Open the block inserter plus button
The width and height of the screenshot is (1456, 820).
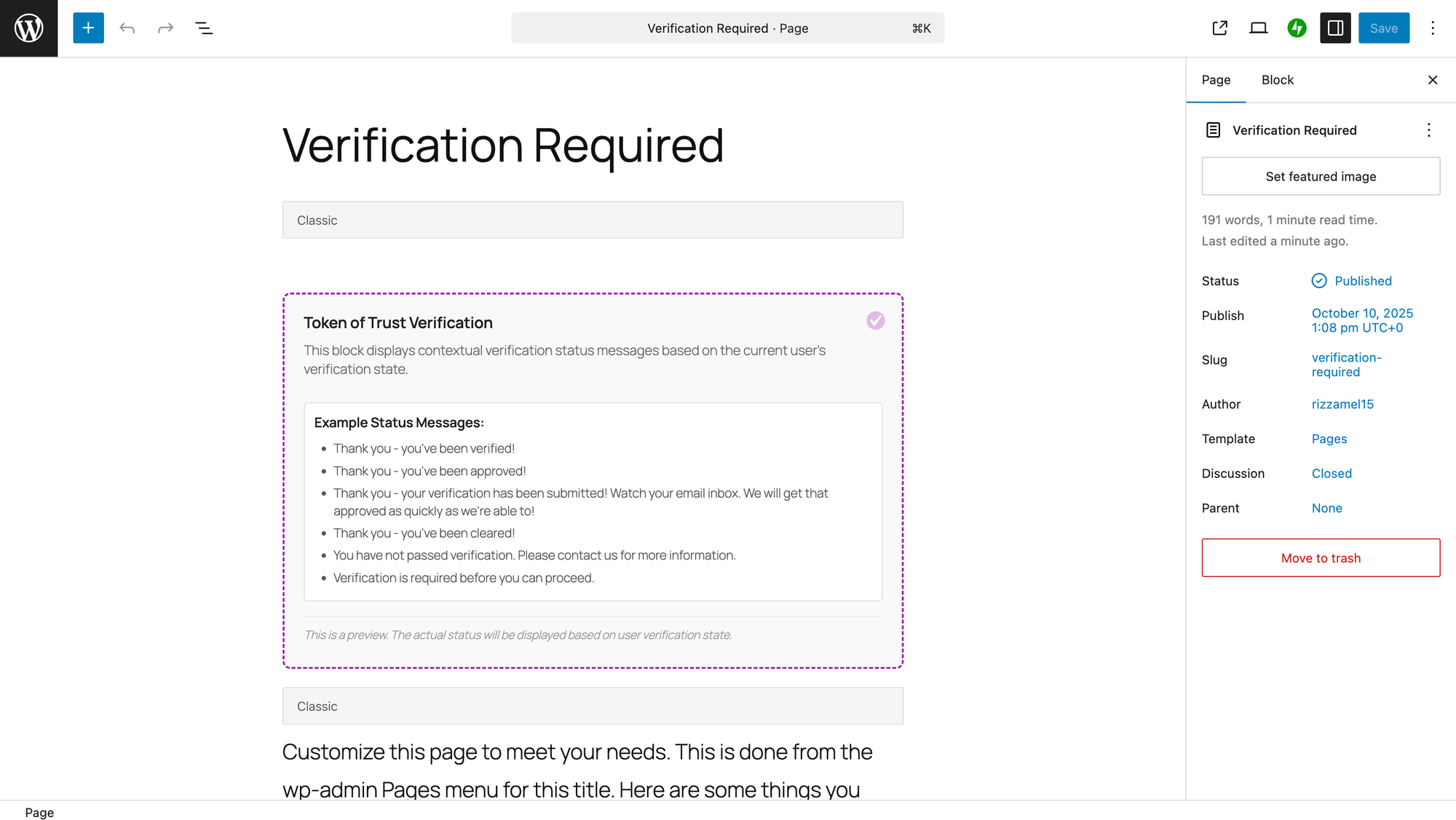88,28
